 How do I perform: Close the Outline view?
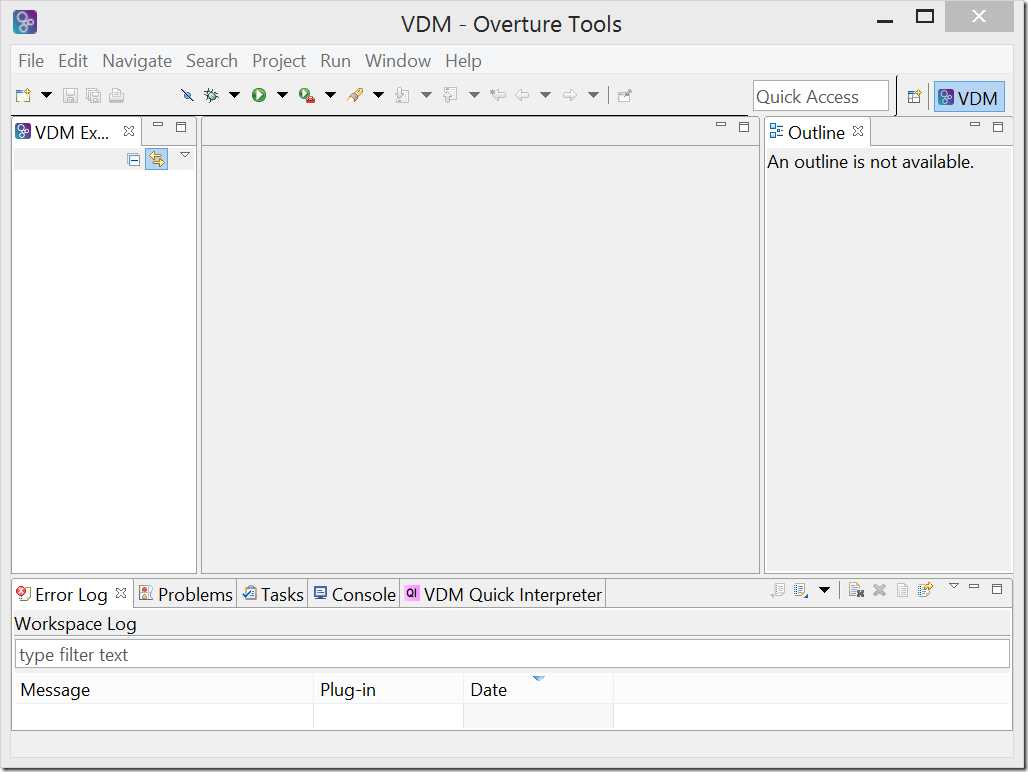(x=858, y=131)
